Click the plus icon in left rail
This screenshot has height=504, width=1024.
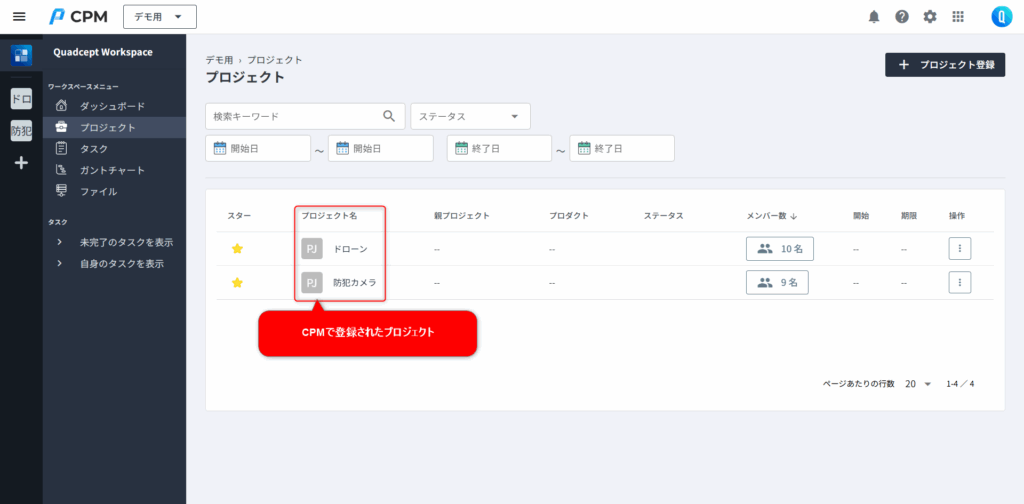[x=21, y=162]
